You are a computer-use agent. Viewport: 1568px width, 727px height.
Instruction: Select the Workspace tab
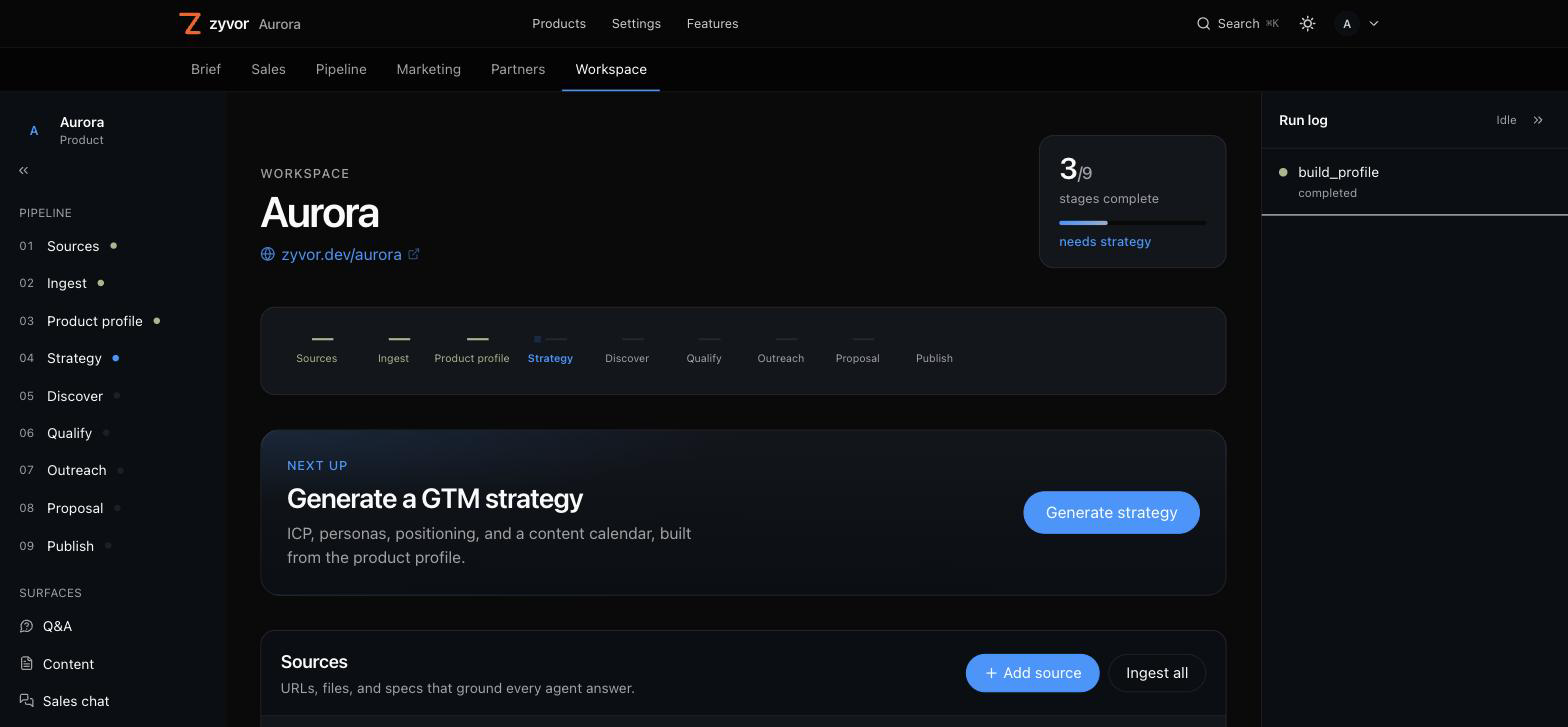coord(611,69)
